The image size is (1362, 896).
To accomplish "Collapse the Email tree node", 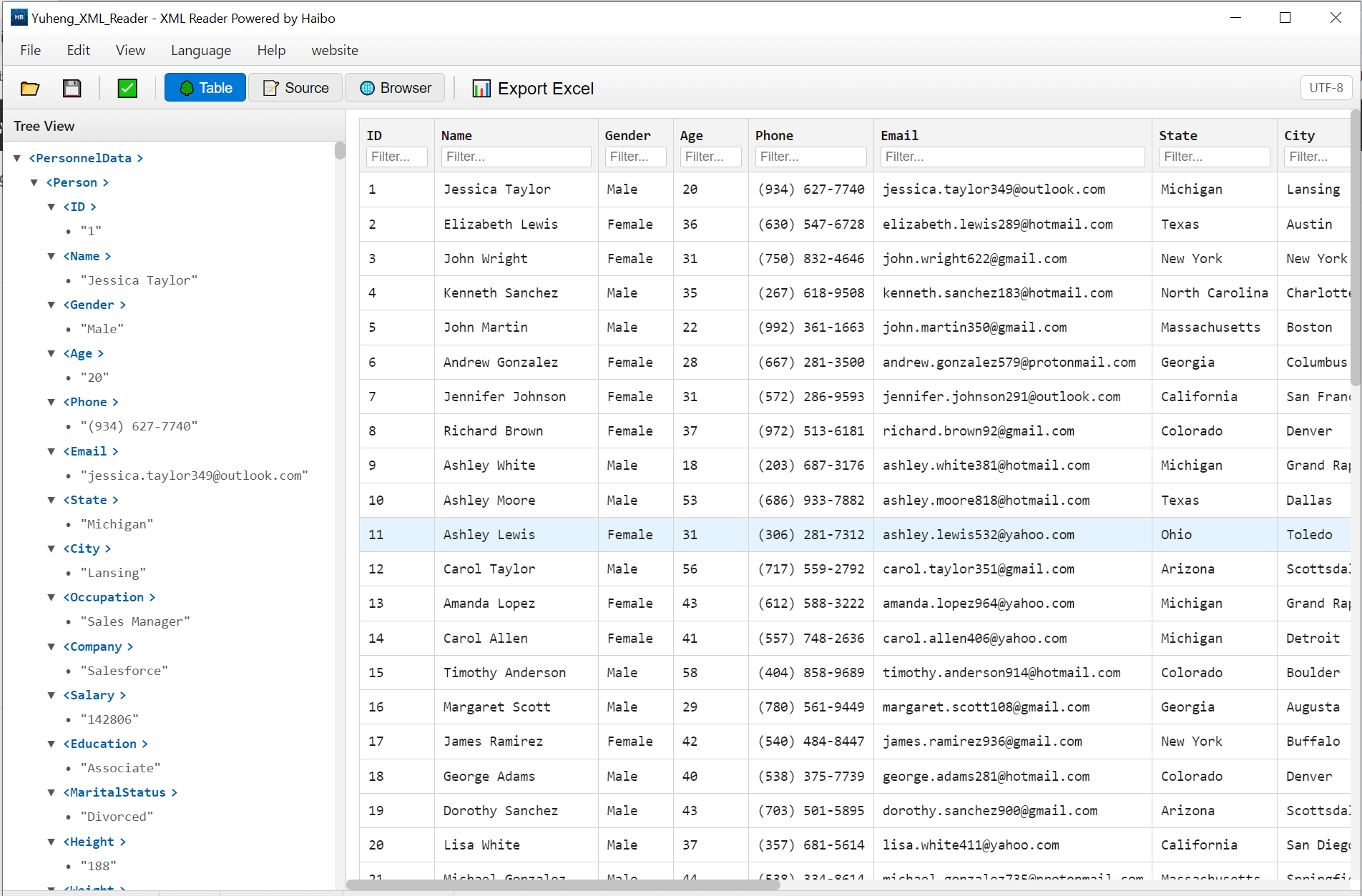I will pyautogui.click(x=52, y=451).
